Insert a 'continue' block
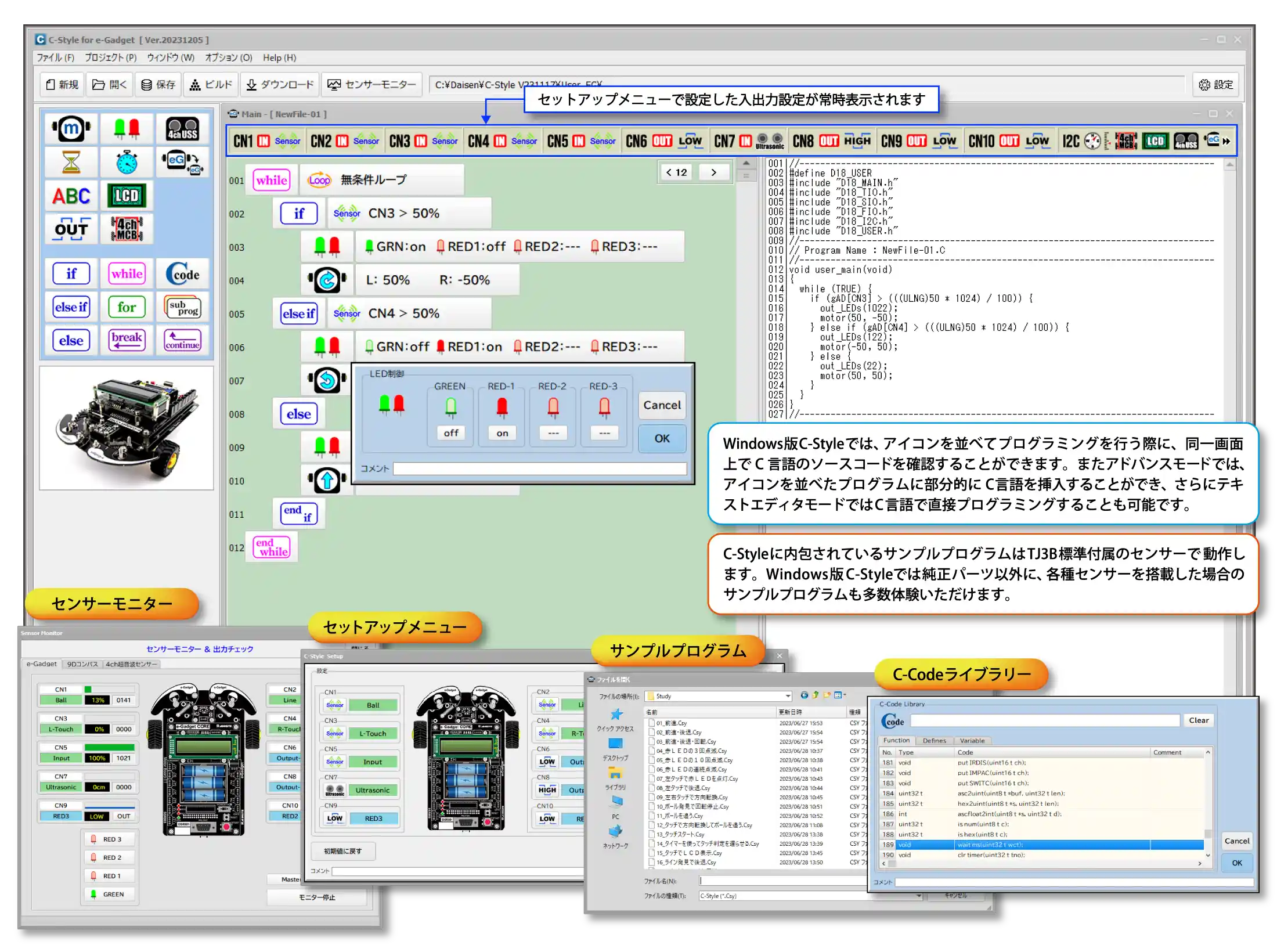Viewport: 1277px width, 952px height. tap(182, 341)
